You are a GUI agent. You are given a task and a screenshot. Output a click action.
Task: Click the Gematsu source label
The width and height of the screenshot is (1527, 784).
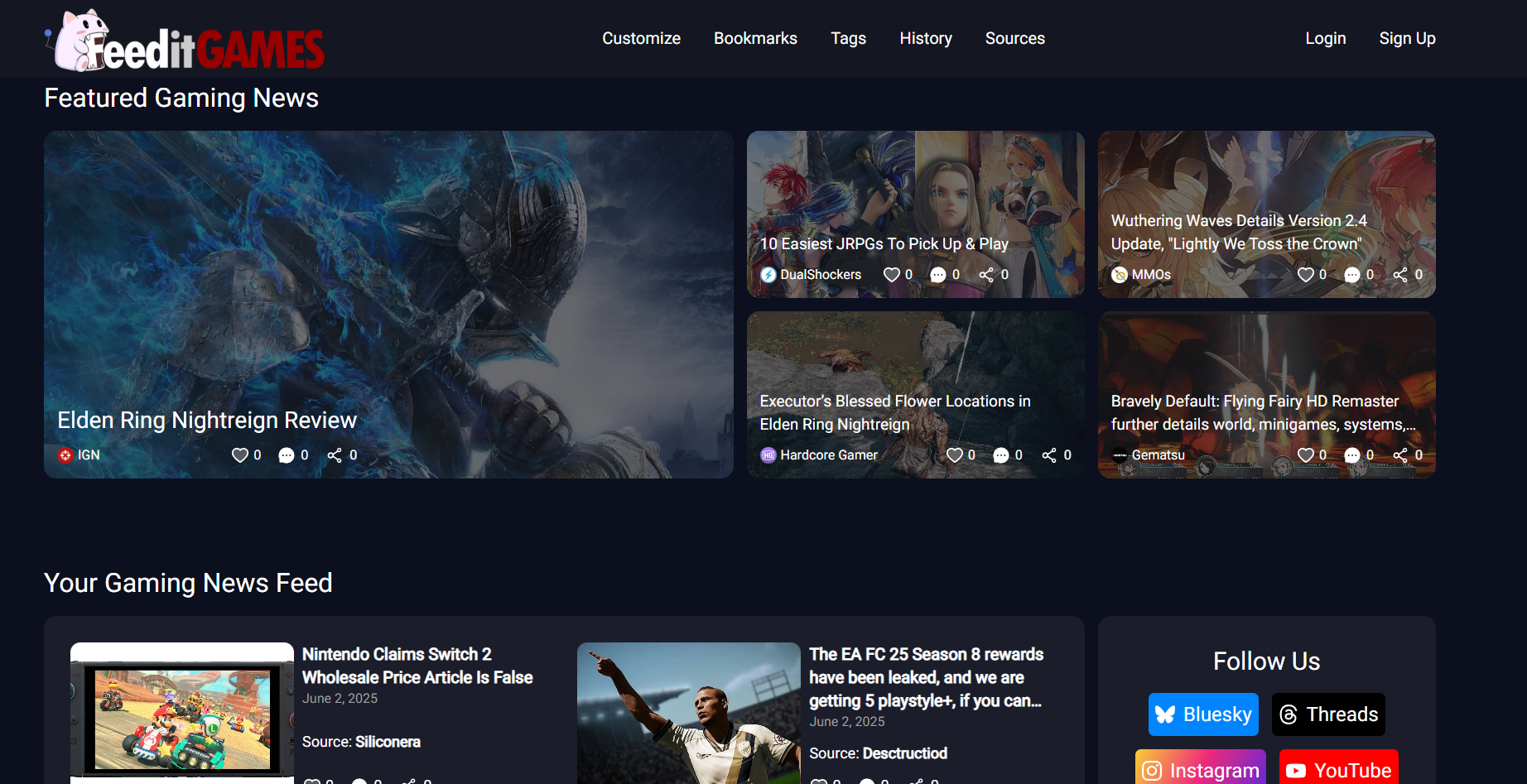[1158, 455]
